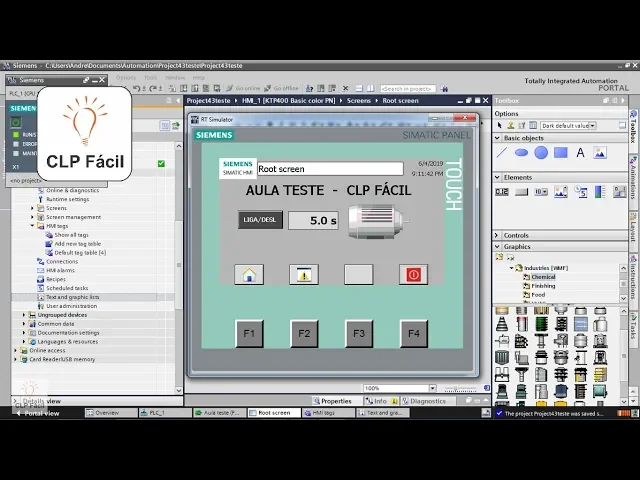
Task: Click the zoom slider in editor footer
Action: pyautogui.click(x=460, y=388)
